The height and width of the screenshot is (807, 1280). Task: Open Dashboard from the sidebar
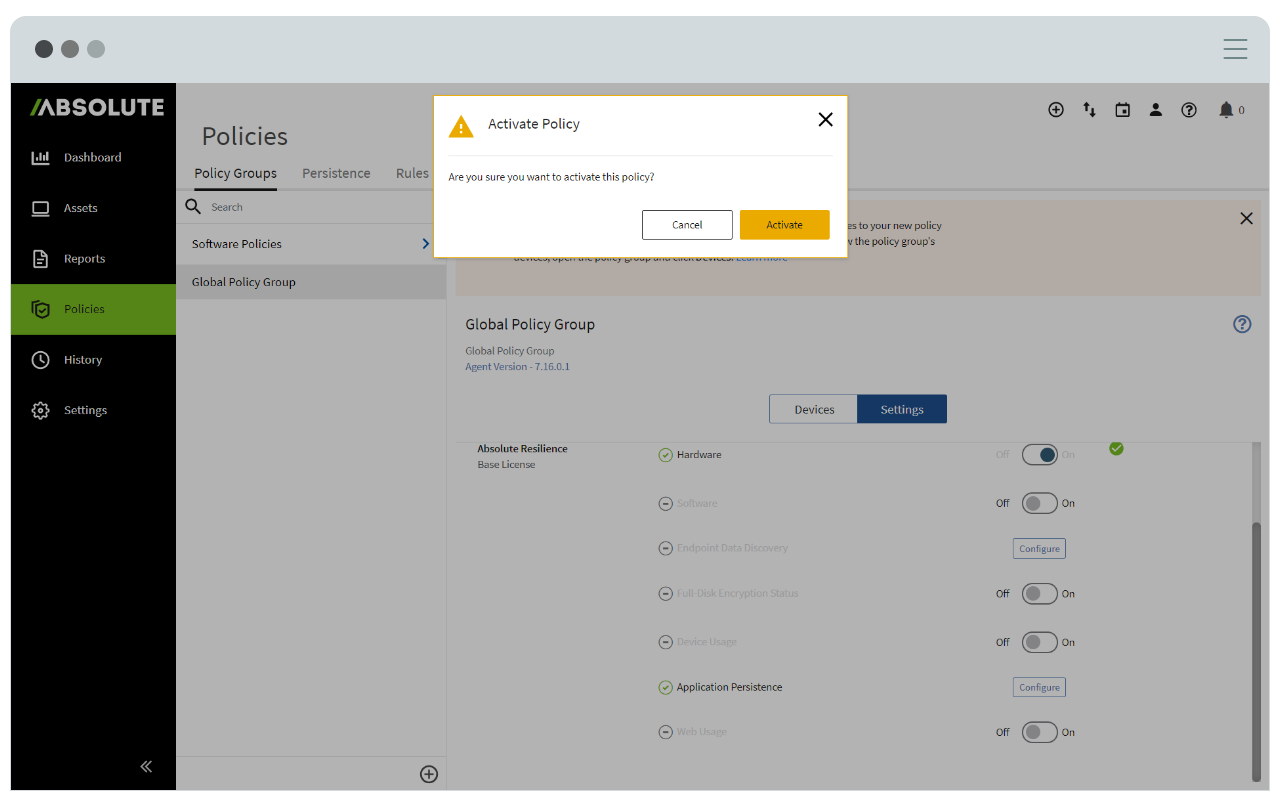click(93, 157)
